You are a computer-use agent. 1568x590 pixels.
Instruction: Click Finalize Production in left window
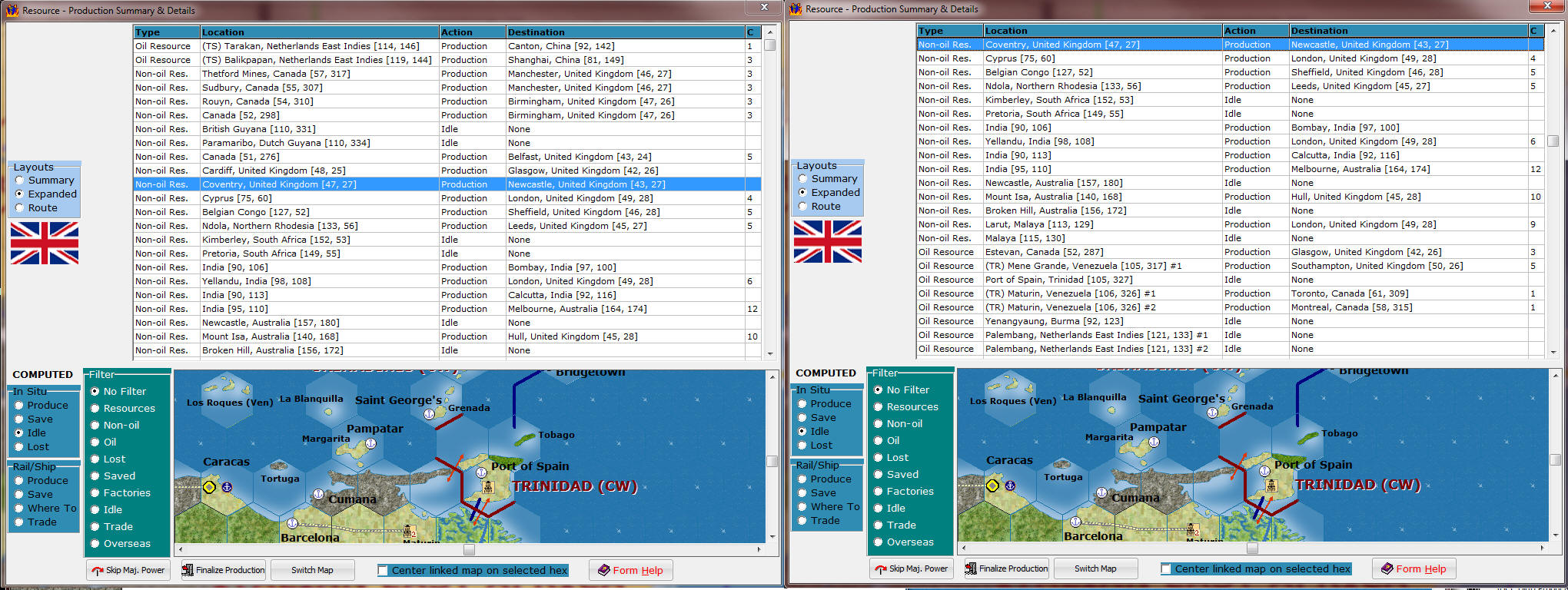click(x=223, y=570)
